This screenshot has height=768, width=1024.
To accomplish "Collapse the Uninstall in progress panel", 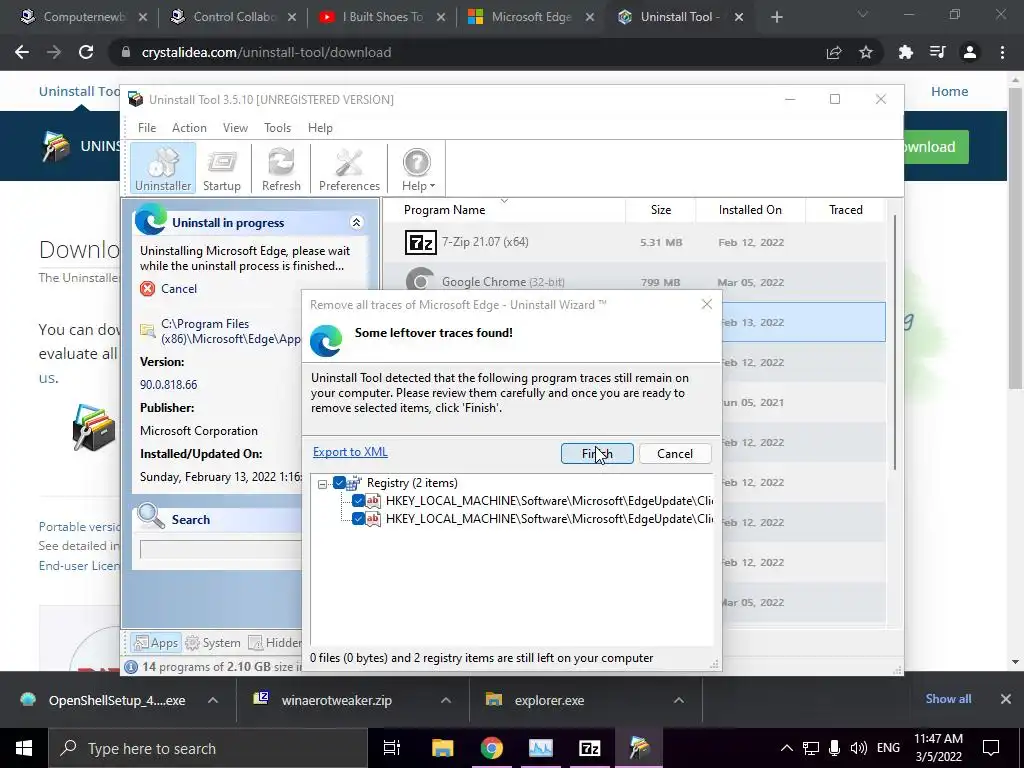I will tap(357, 223).
